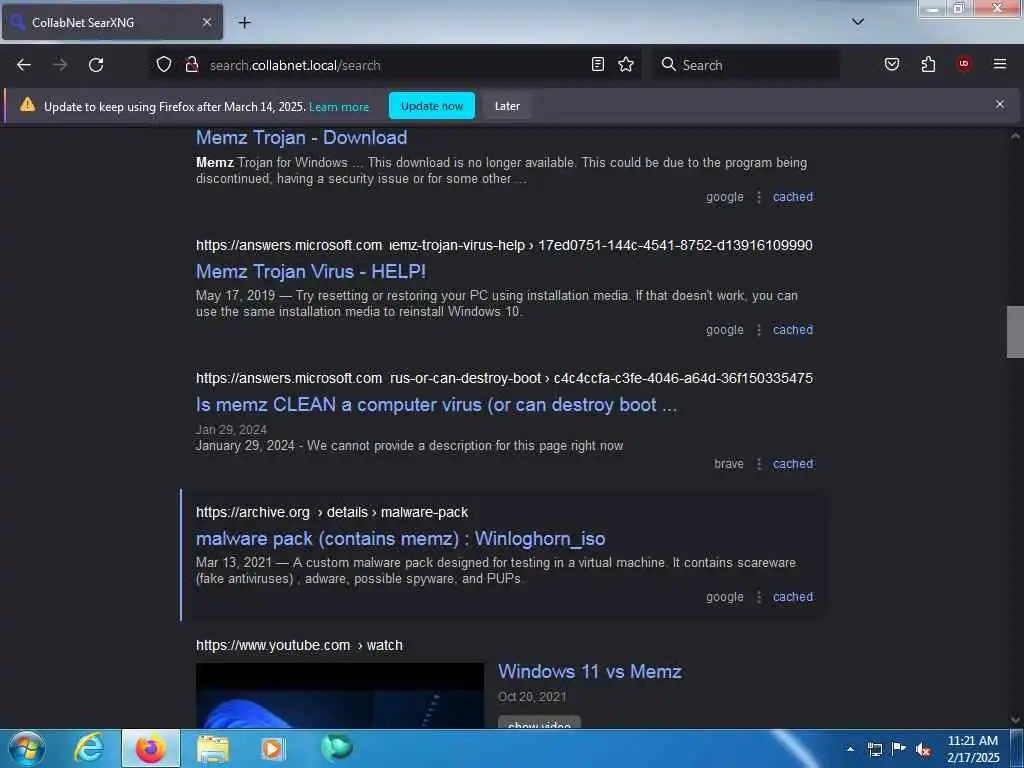Open cached link for Memz Trojan Download
1024x768 pixels.
click(x=793, y=197)
